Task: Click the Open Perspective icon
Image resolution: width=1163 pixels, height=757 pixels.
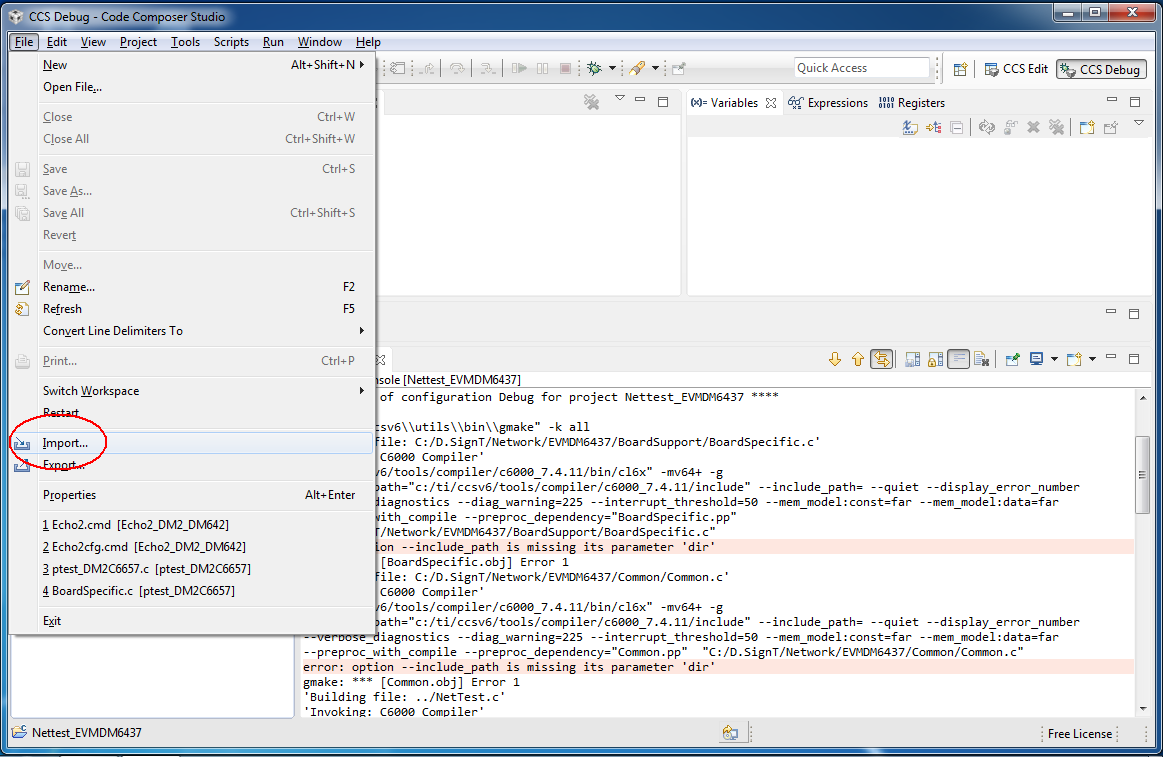Action: 961,69
